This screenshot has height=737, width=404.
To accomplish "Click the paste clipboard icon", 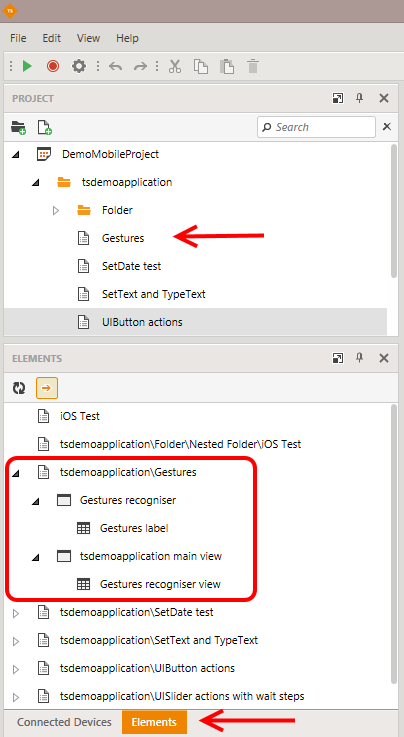I will pos(227,66).
